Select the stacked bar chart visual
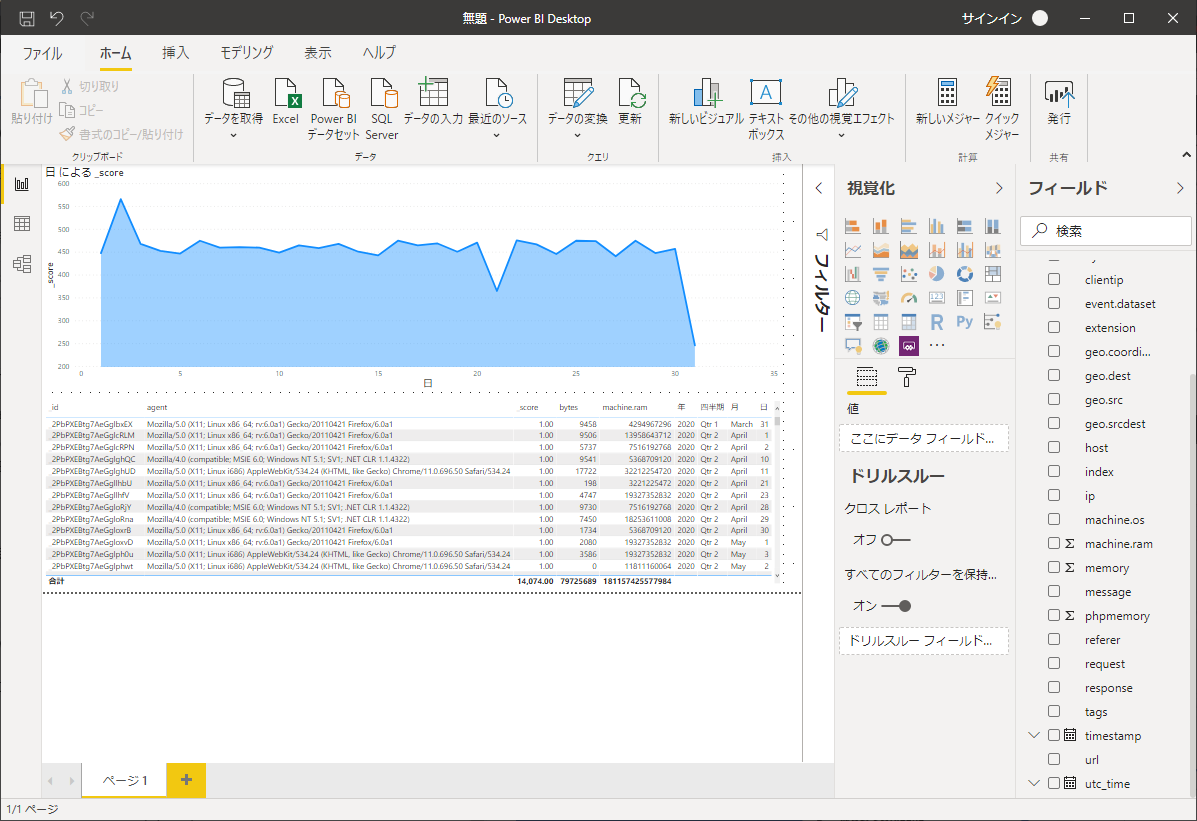Screen dimensions: 1197x821 pos(853,226)
